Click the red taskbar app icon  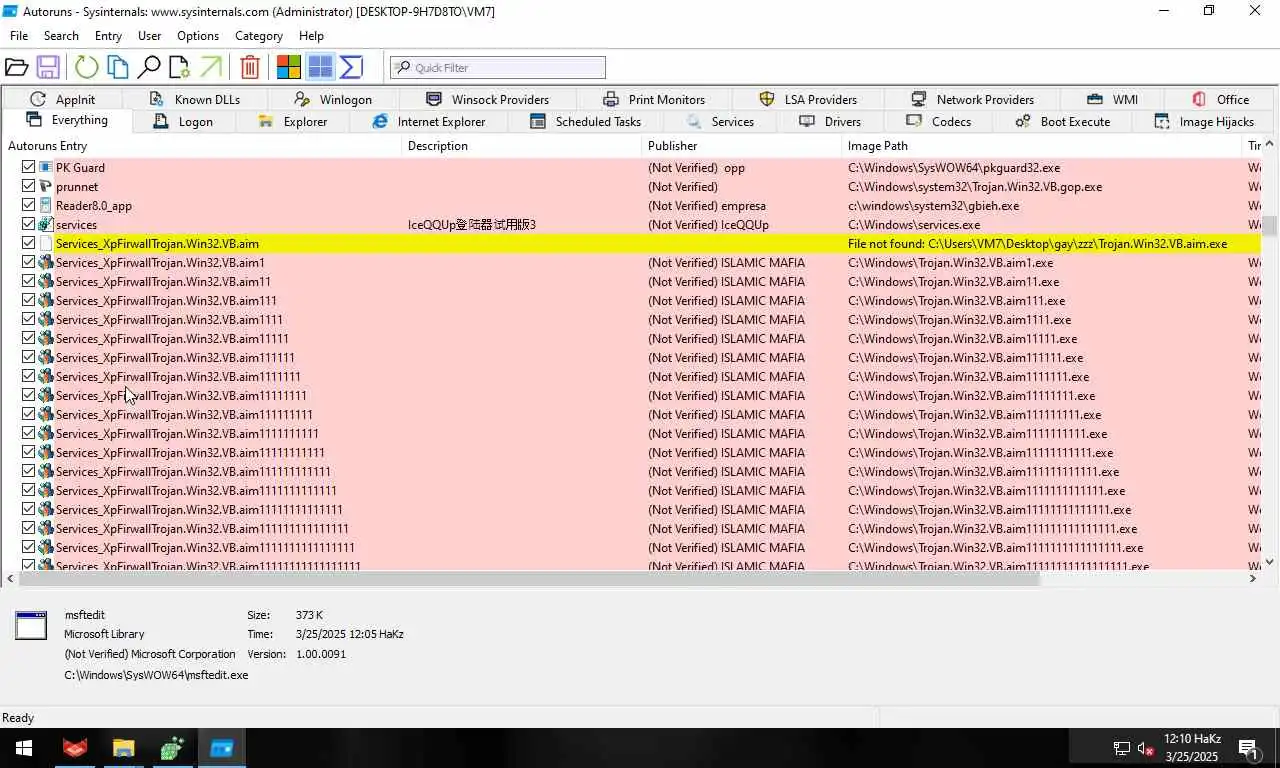pos(75,748)
